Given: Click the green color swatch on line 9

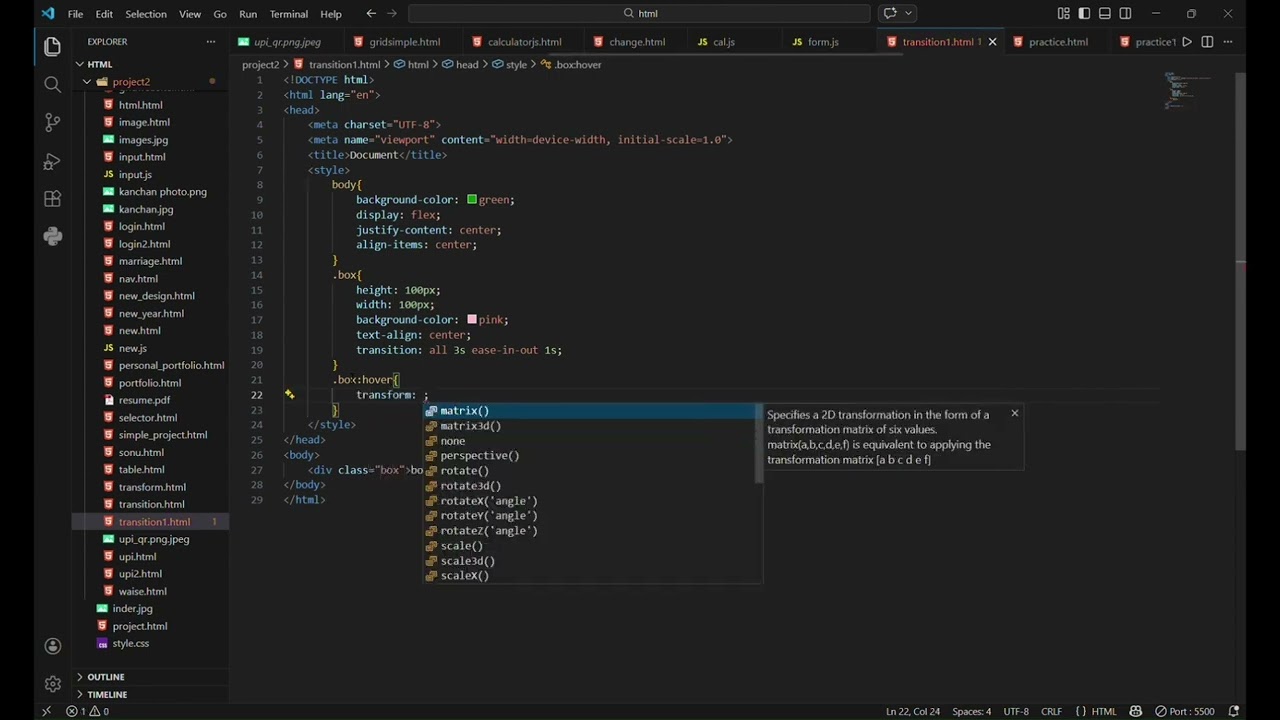Looking at the screenshot, I should (472, 200).
